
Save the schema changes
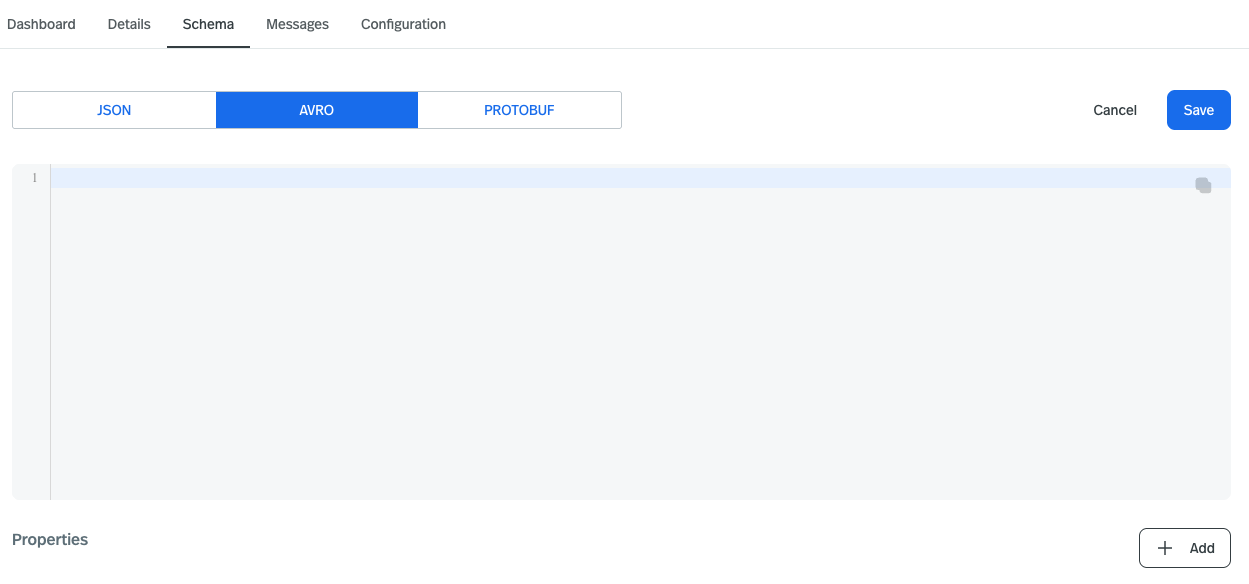click(x=1198, y=110)
